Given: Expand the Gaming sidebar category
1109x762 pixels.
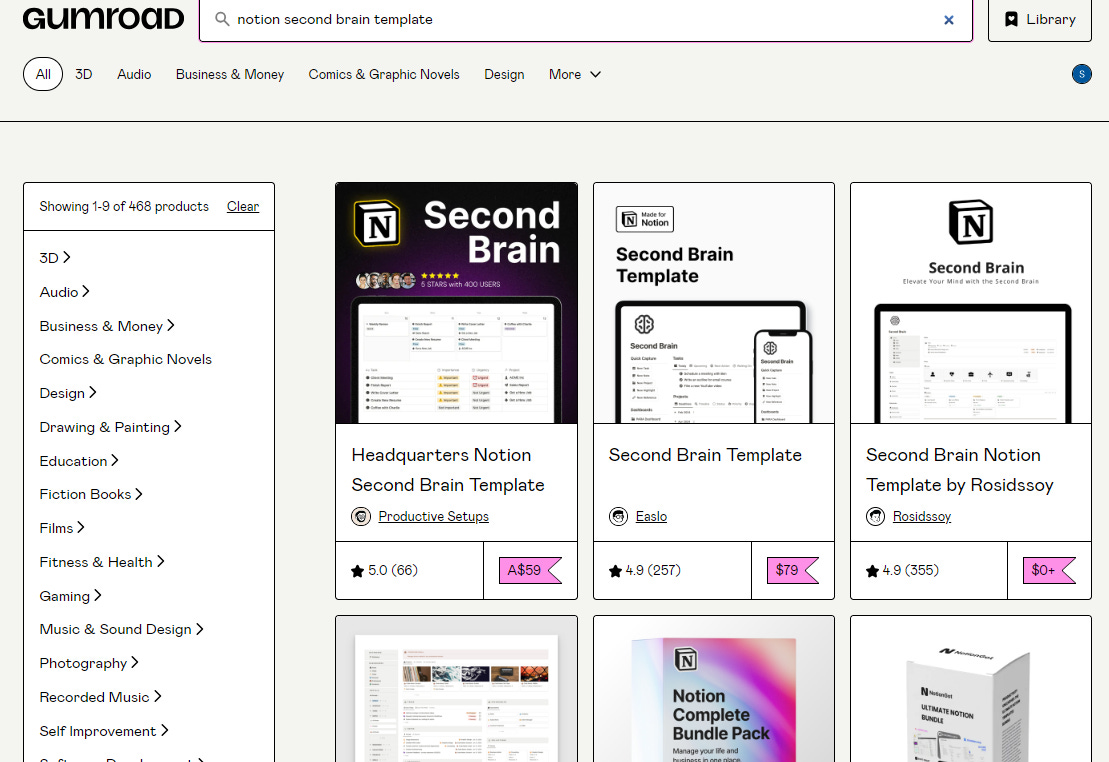Looking at the screenshot, I should click(x=71, y=596).
